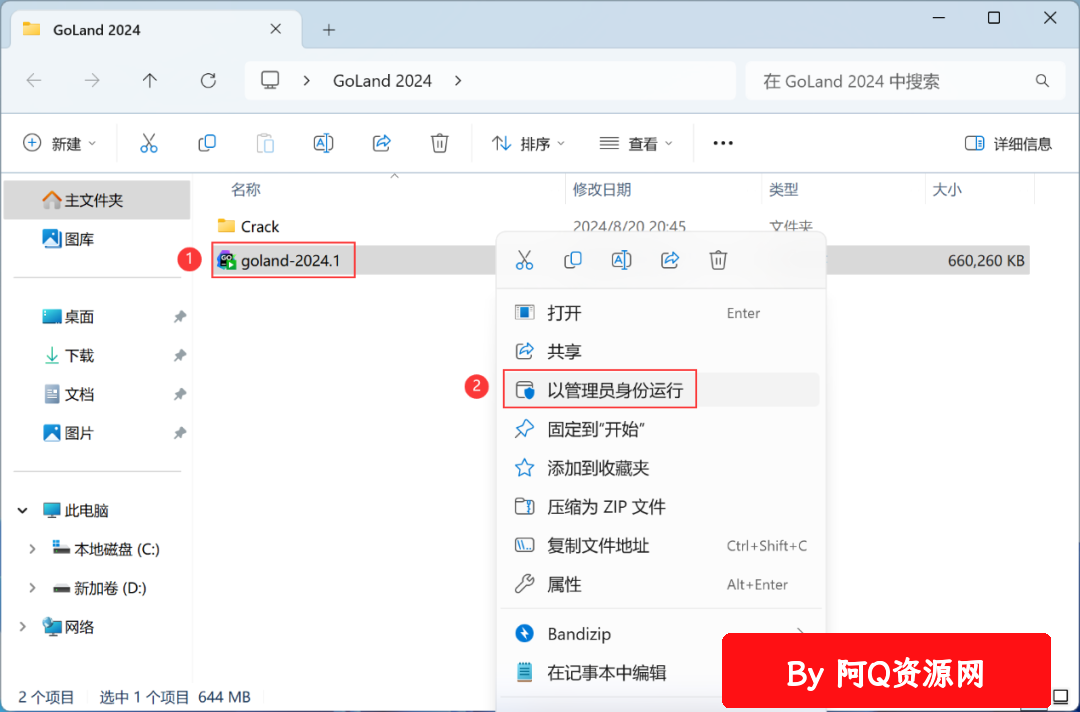Open the 新建 dropdown
Image resolution: width=1080 pixels, height=712 pixels.
point(59,143)
